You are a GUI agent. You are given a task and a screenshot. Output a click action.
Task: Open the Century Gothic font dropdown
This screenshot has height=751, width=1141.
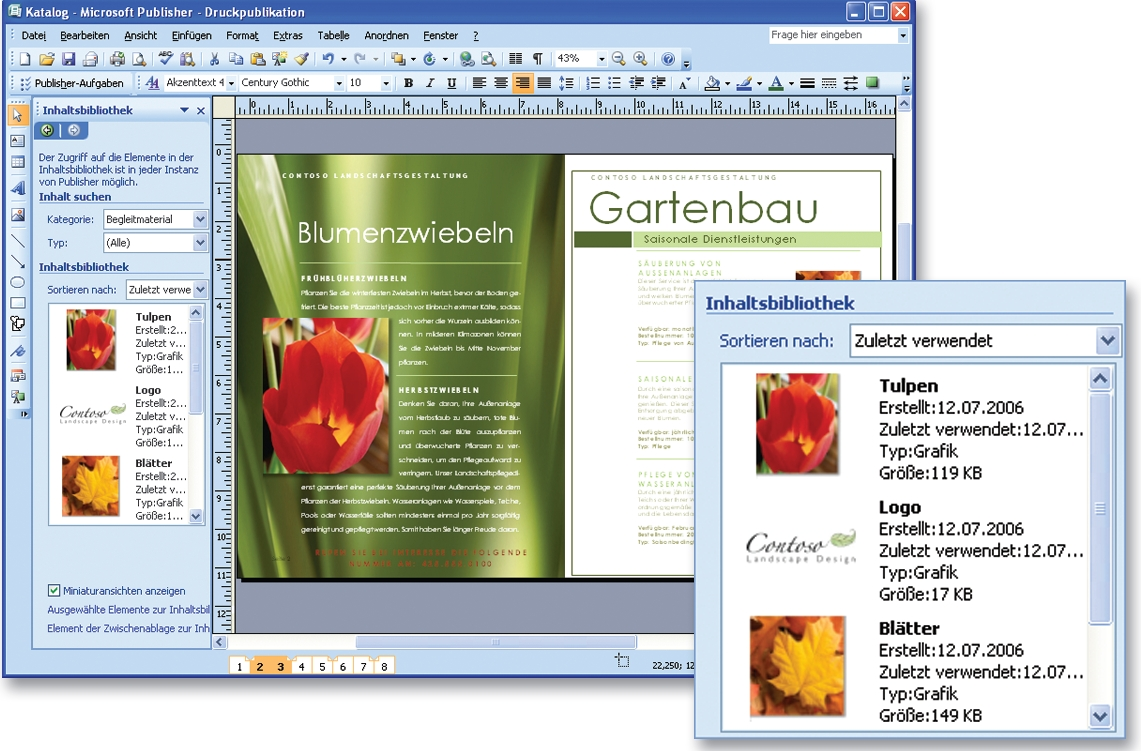coord(338,83)
